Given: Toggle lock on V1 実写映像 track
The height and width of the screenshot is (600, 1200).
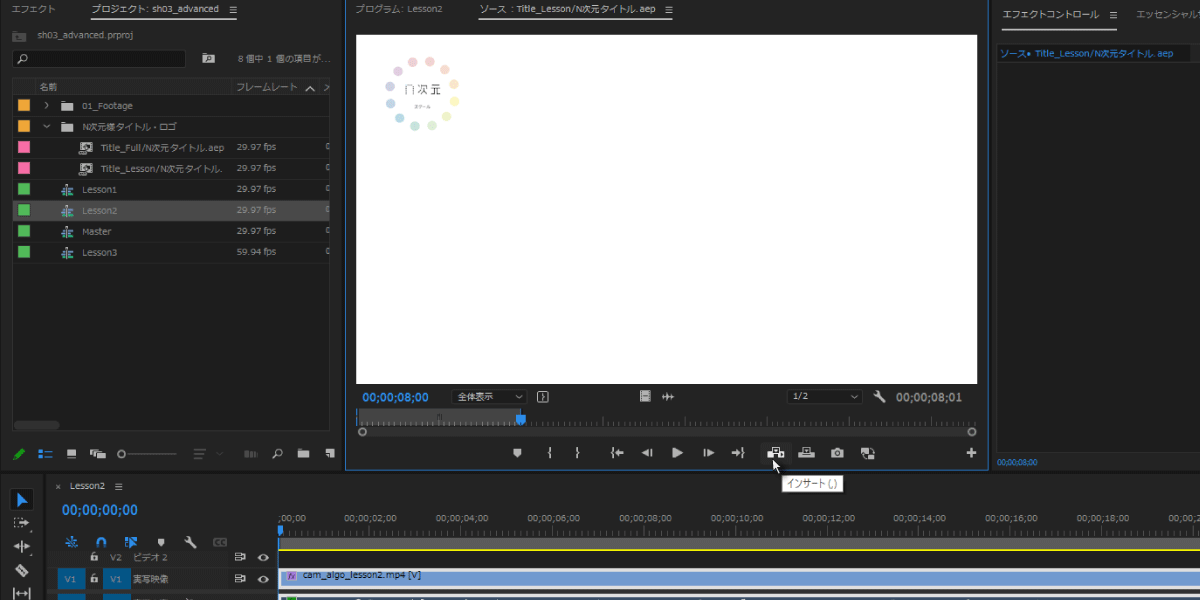Looking at the screenshot, I should tap(94, 578).
